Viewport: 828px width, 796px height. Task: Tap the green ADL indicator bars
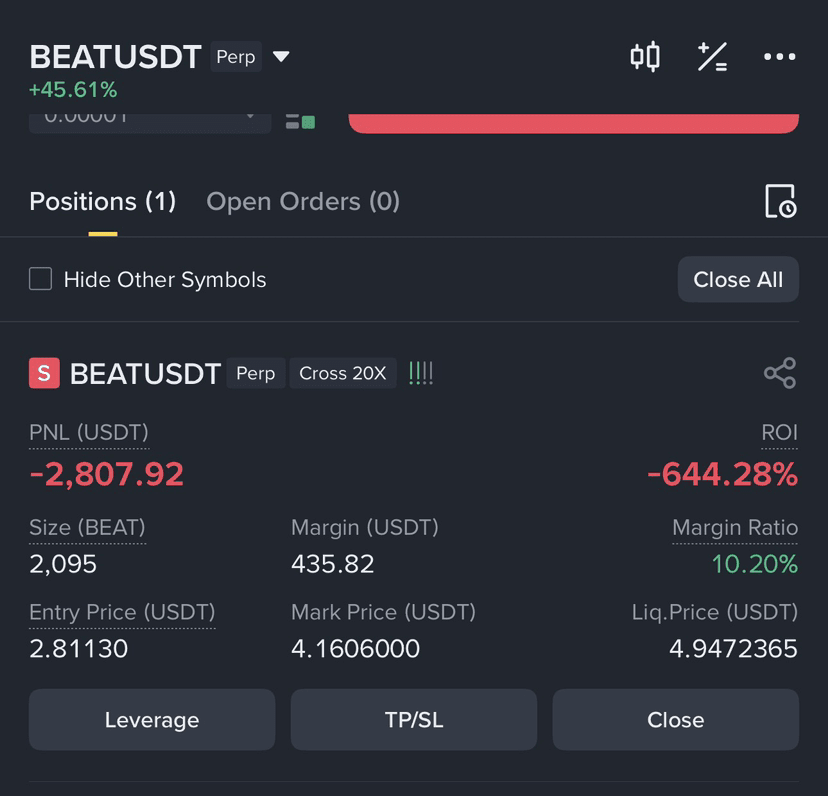421,373
